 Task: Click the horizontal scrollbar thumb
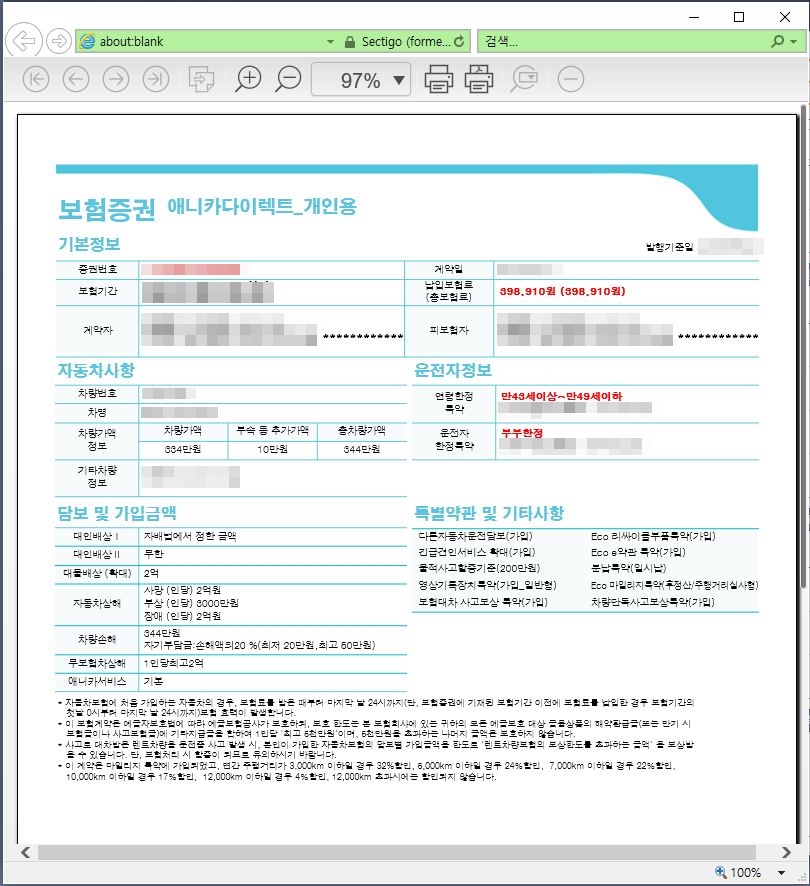point(397,852)
